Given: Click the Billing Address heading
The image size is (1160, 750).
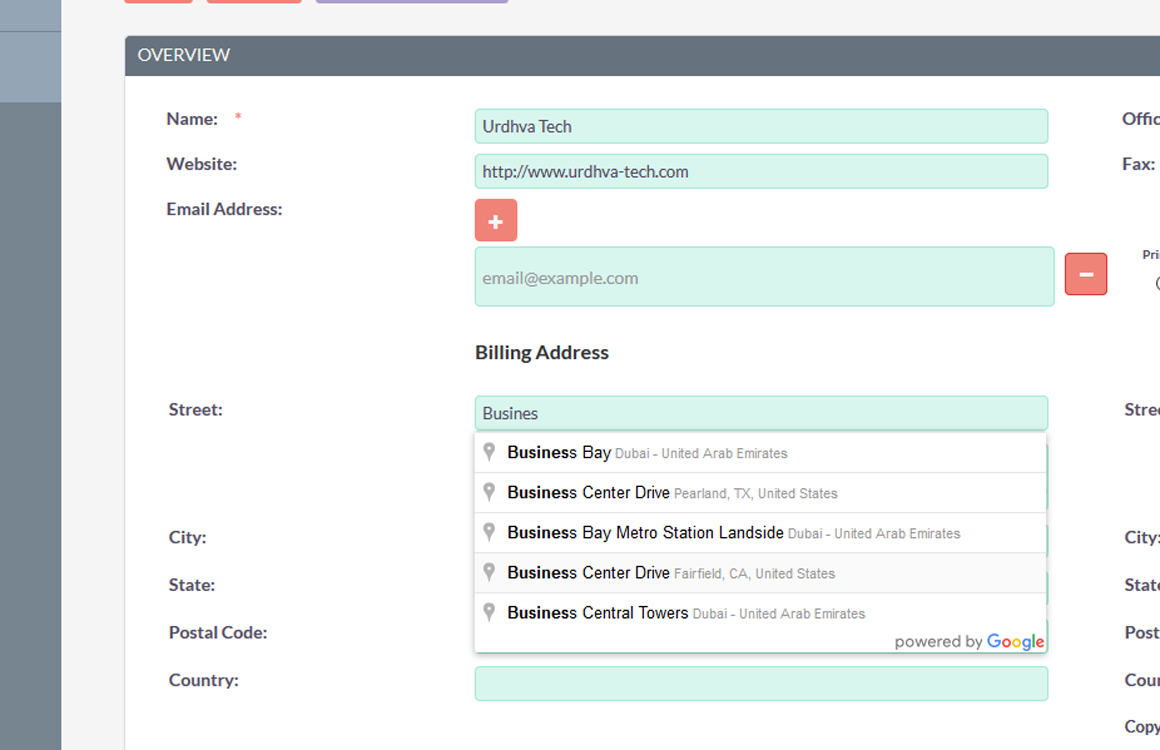Looking at the screenshot, I should [541, 352].
